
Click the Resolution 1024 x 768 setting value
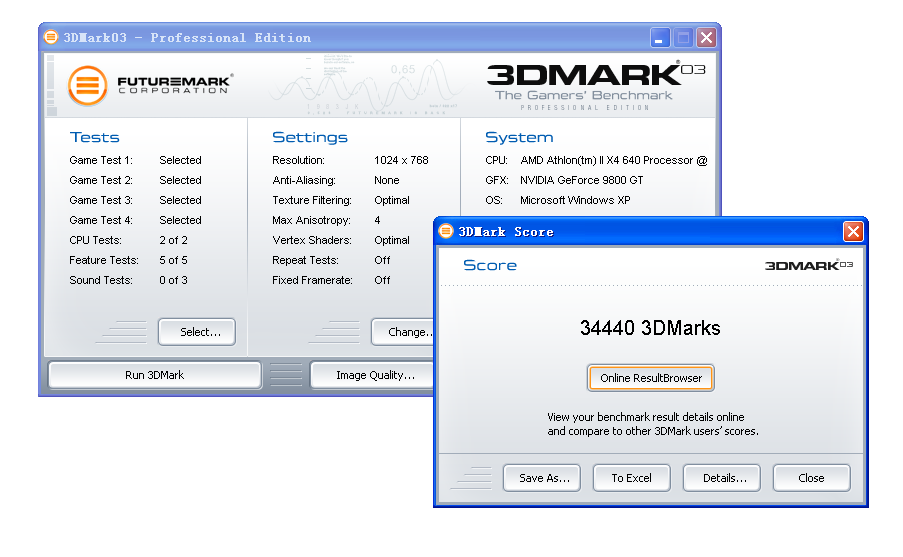[x=400, y=160]
